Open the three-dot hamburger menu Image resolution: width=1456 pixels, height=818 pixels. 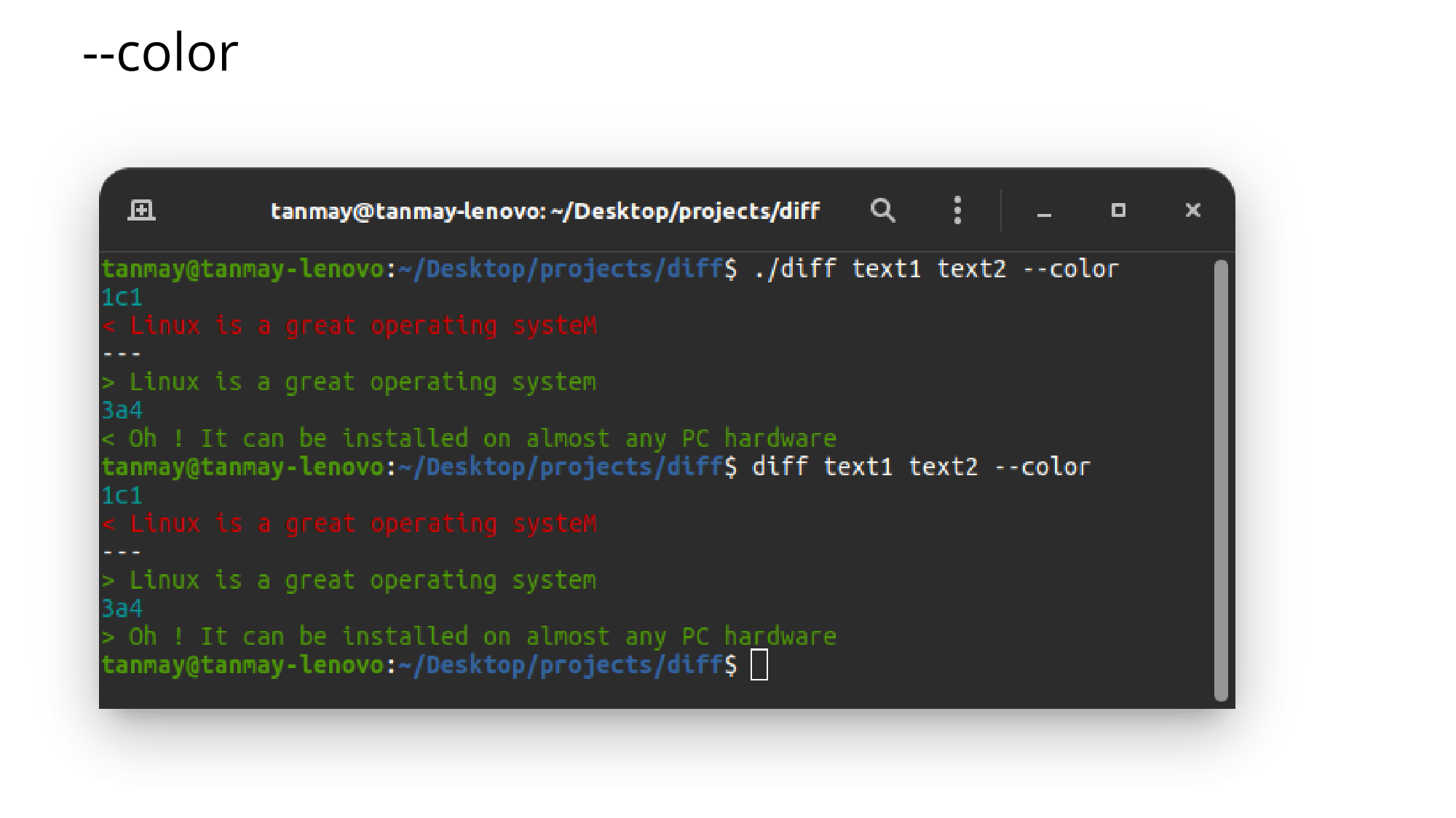957,210
